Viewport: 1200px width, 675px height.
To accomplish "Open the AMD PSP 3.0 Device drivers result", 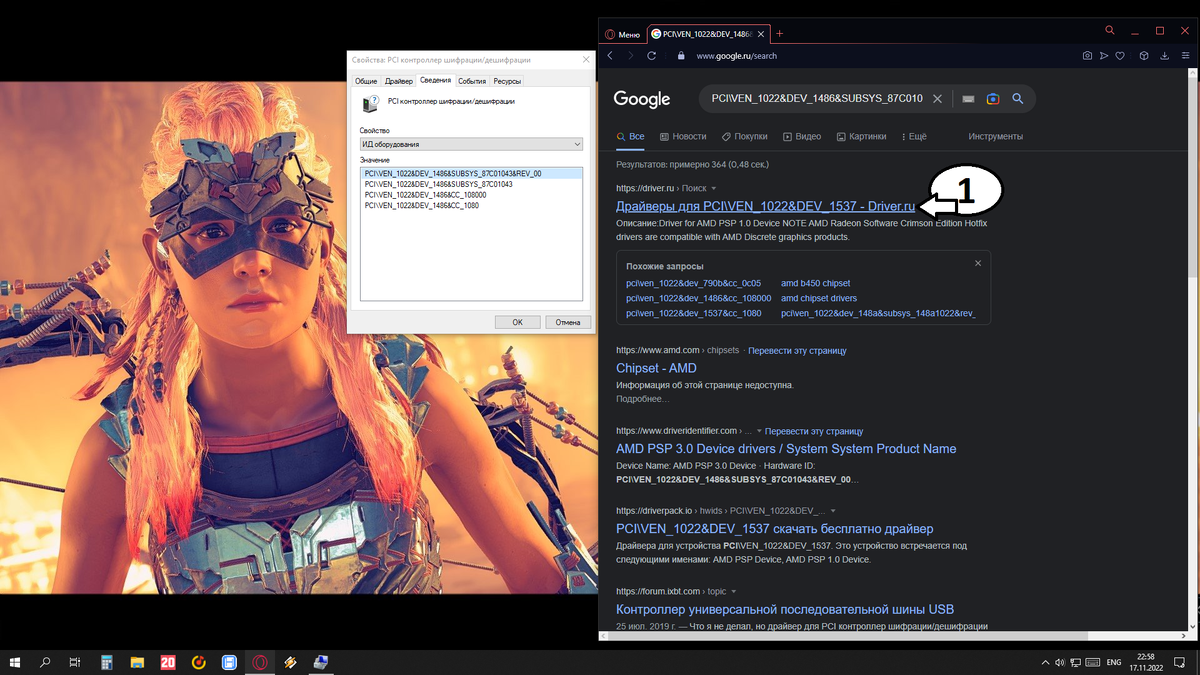I will (x=786, y=449).
